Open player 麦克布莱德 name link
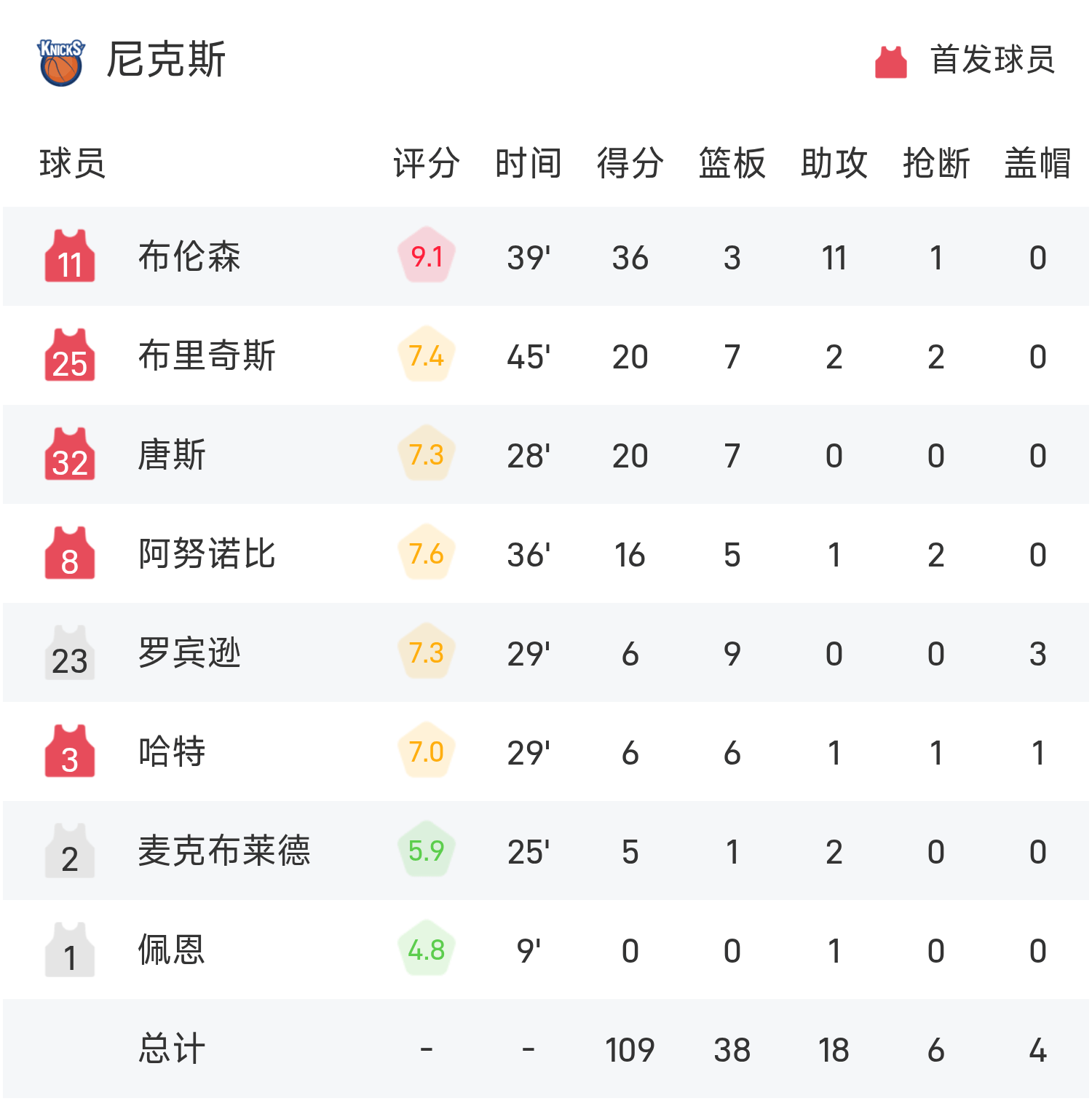 point(224,851)
